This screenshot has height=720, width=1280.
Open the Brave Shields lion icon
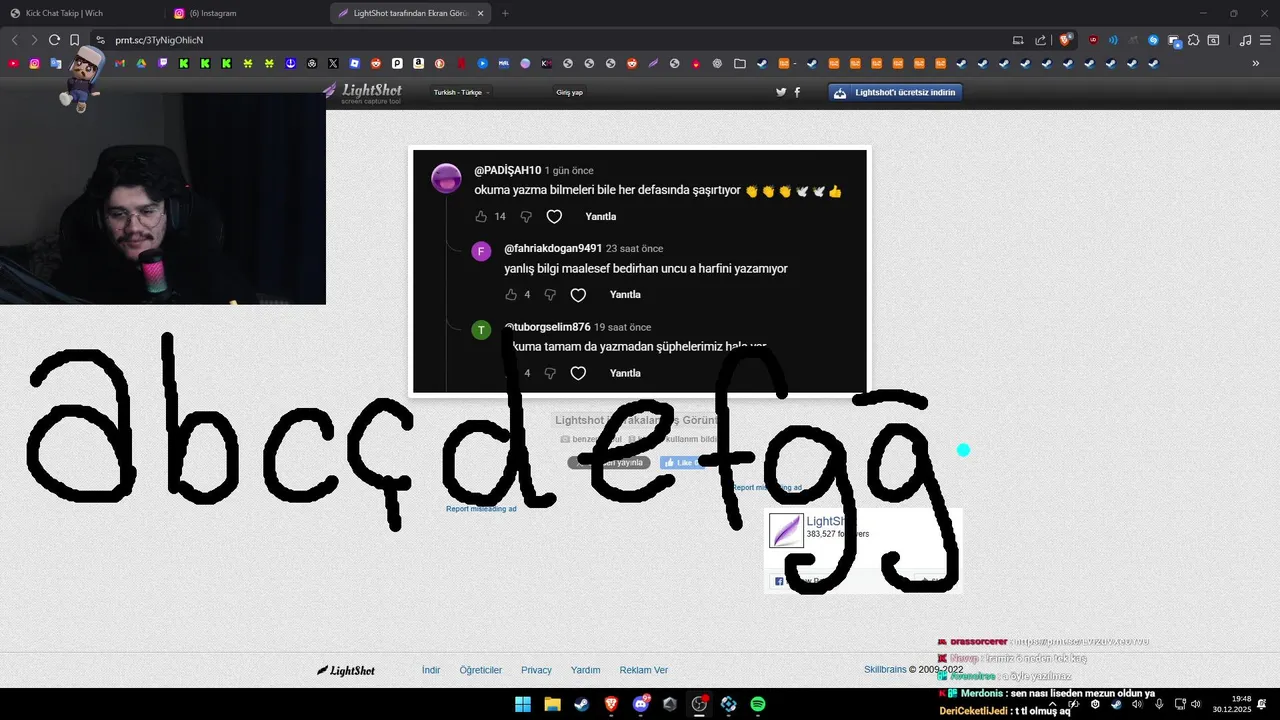1066,40
